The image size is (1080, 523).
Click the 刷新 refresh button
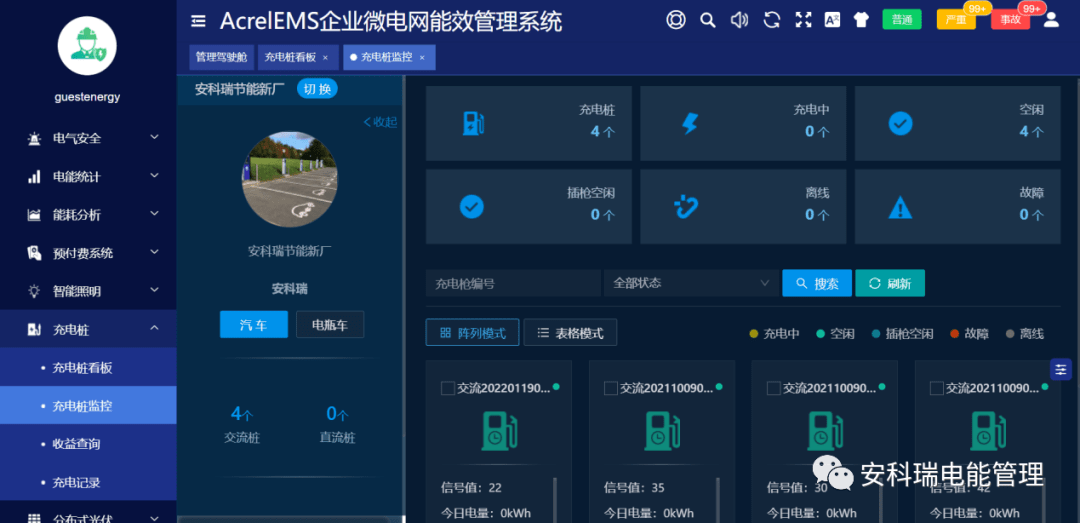coord(890,283)
